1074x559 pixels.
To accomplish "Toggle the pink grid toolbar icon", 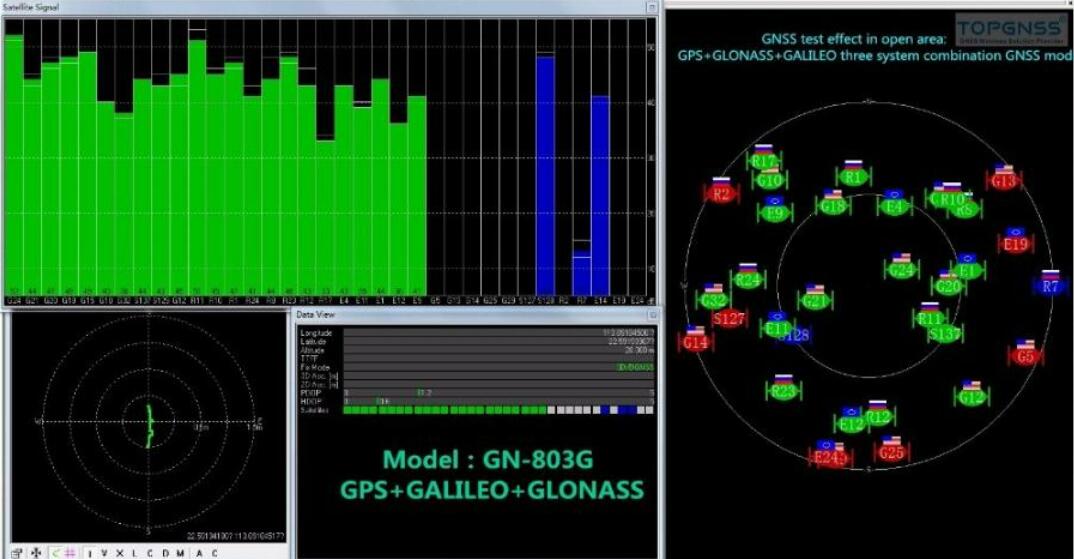I will click(69, 552).
